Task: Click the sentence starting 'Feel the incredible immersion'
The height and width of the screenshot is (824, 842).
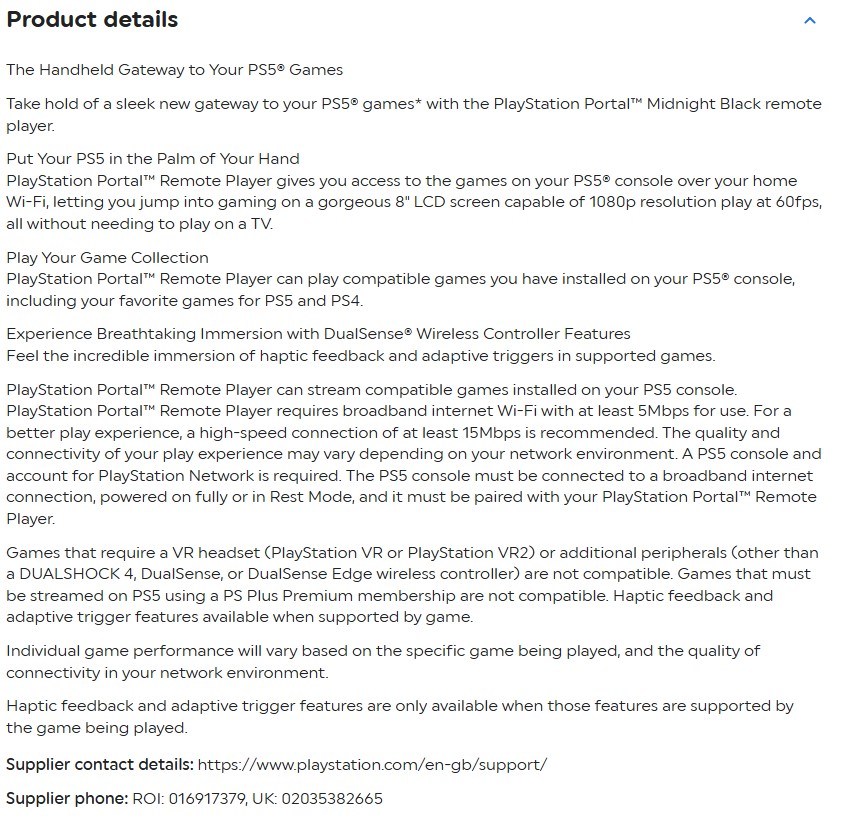Action: coord(360,355)
